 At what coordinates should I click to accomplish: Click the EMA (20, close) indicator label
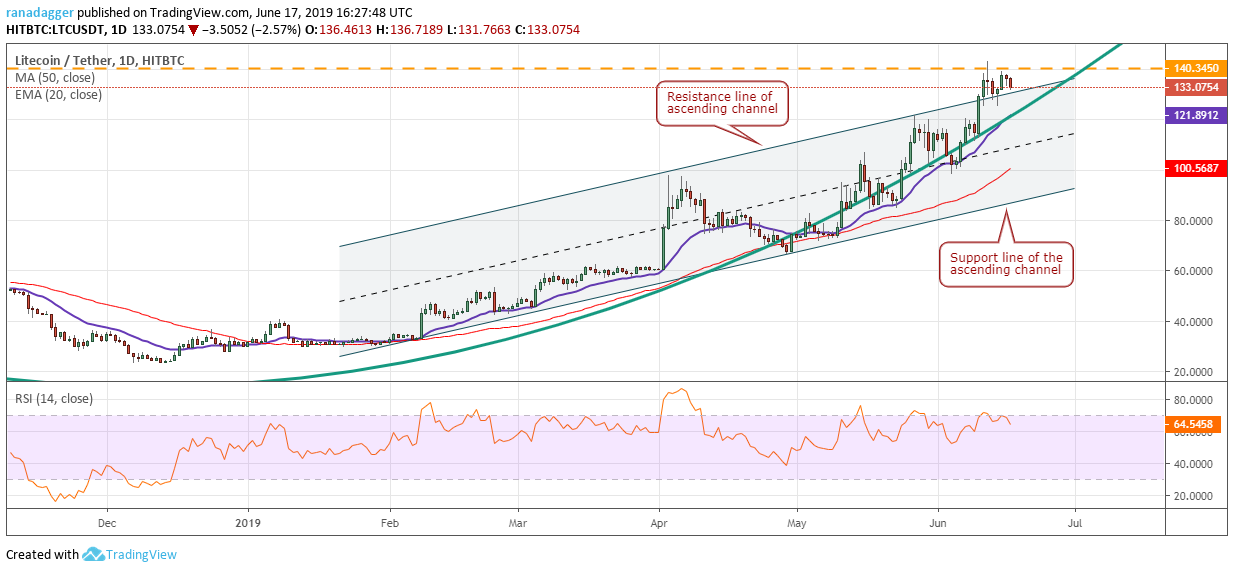[58, 94]
